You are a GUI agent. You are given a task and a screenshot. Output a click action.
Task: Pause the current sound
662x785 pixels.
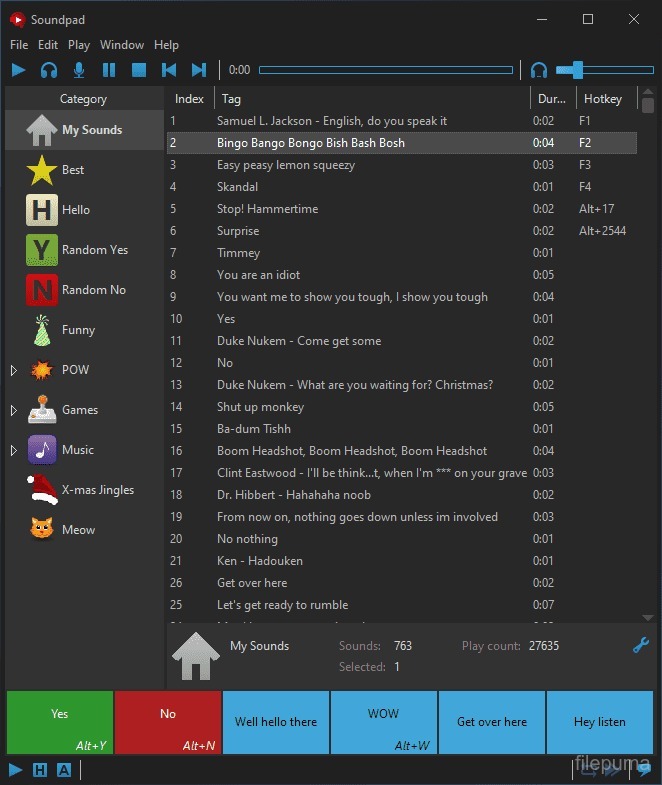[109, 70]
